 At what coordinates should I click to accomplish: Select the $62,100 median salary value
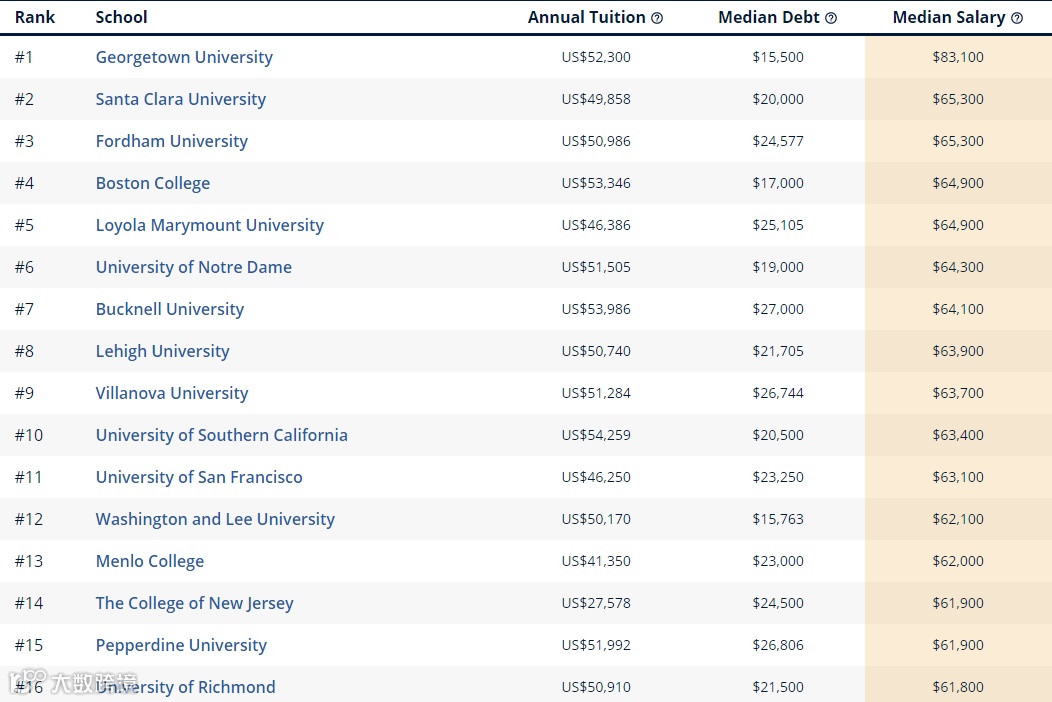pos(958,519)
